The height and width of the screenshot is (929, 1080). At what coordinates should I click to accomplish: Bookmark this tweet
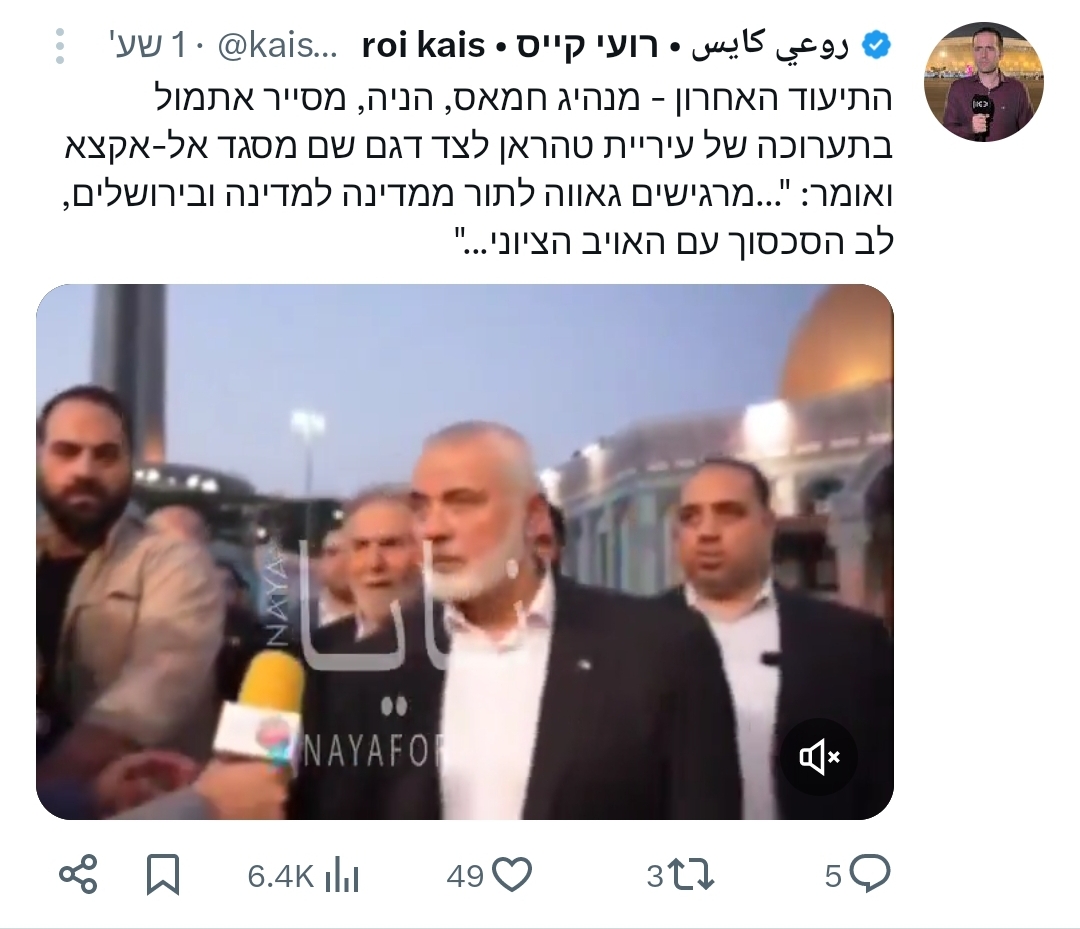(x=163, y=875)
